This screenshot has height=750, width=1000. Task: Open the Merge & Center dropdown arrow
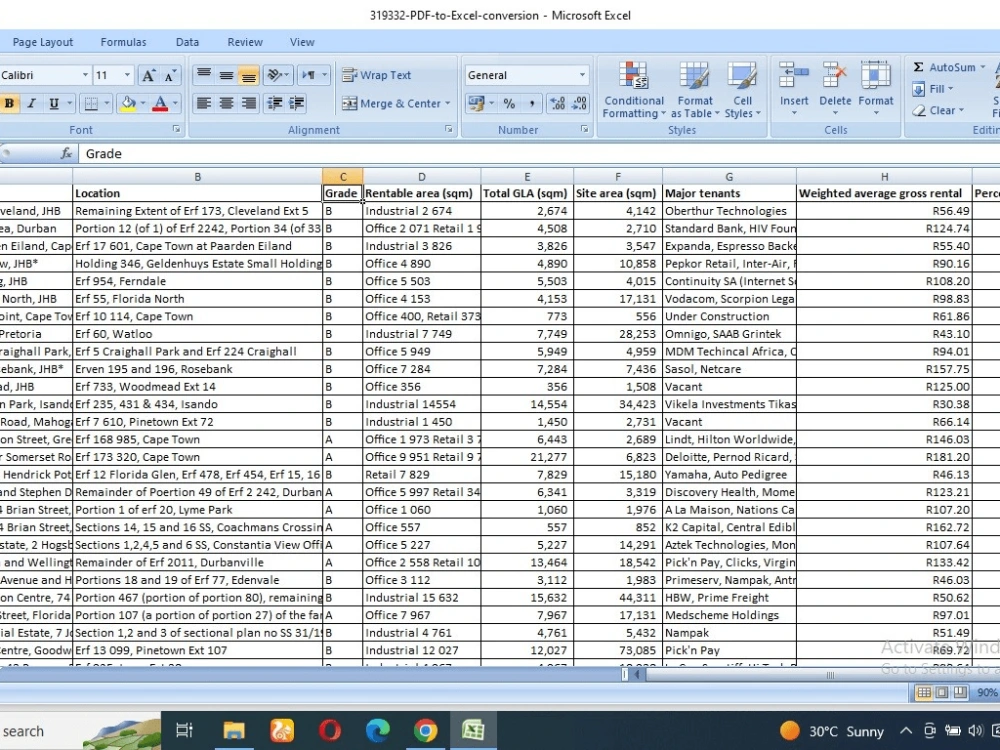tap(447, 103)
